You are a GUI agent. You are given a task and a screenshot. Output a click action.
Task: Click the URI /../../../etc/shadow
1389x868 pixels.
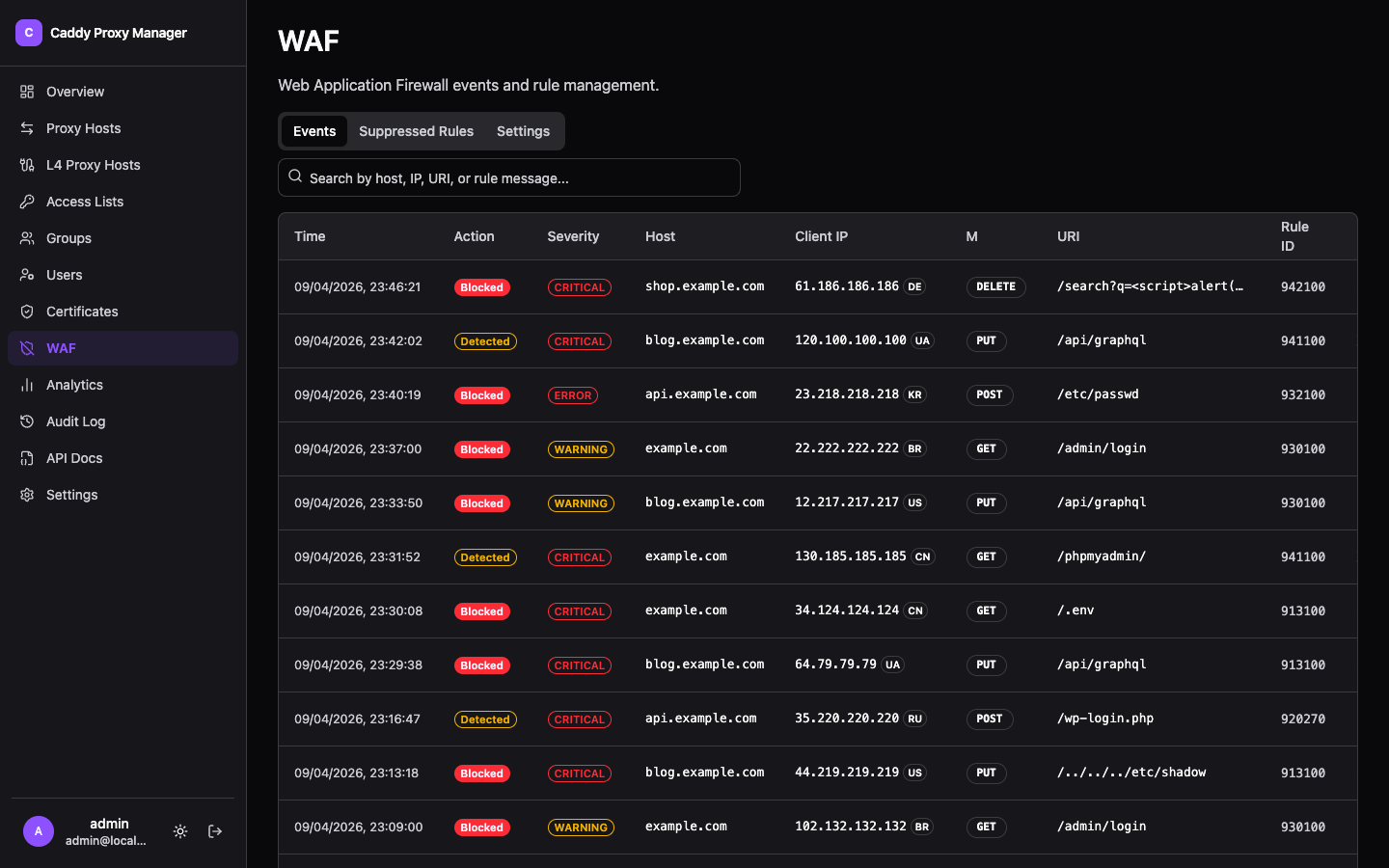pyautogui.click(x=1131, y=773)
